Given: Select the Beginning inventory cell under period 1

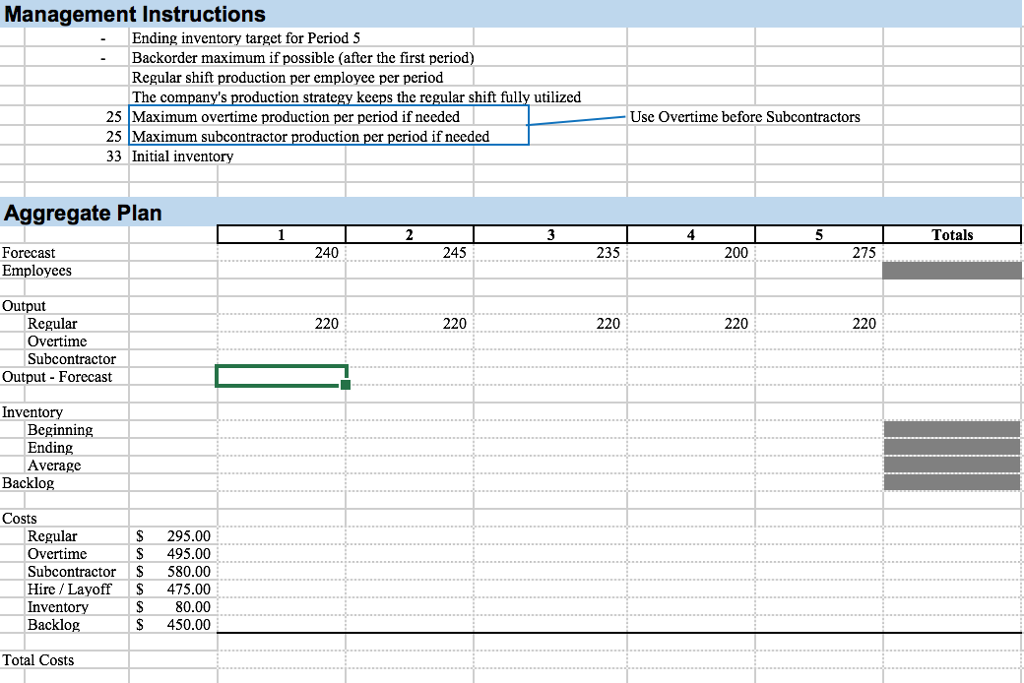Looking at the screenshot, I should click(281, 429).
